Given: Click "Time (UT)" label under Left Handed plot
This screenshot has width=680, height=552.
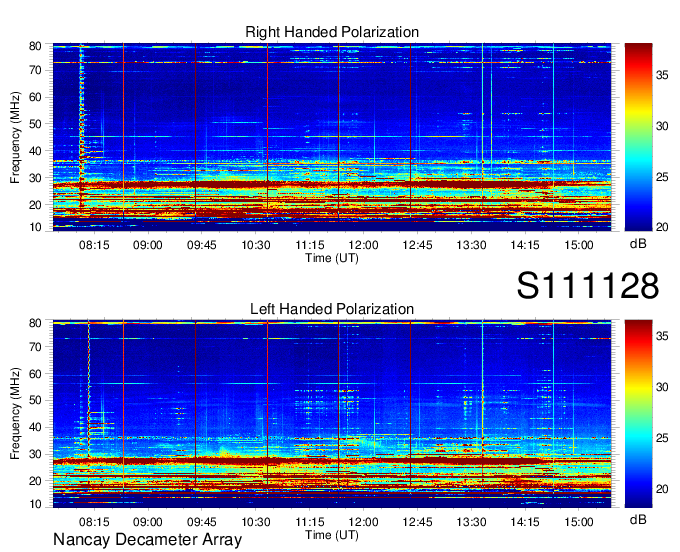Looking at the screenshot, I should [332, 535].
